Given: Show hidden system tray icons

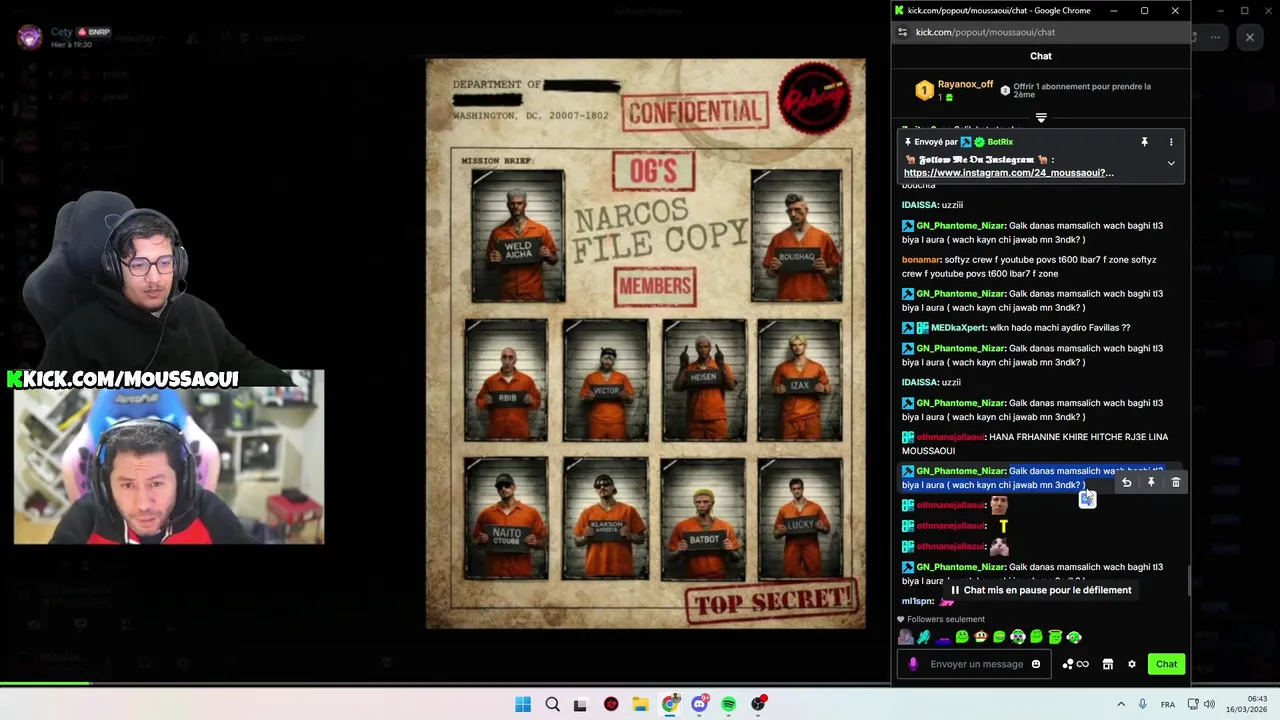Looking at the screenshot, I should [1121, 704].
